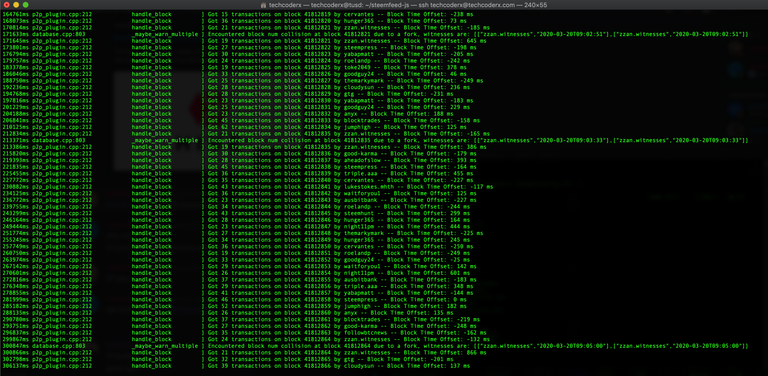
Task: Select witness name 'followbtcnews'
Action: point(365,332)
